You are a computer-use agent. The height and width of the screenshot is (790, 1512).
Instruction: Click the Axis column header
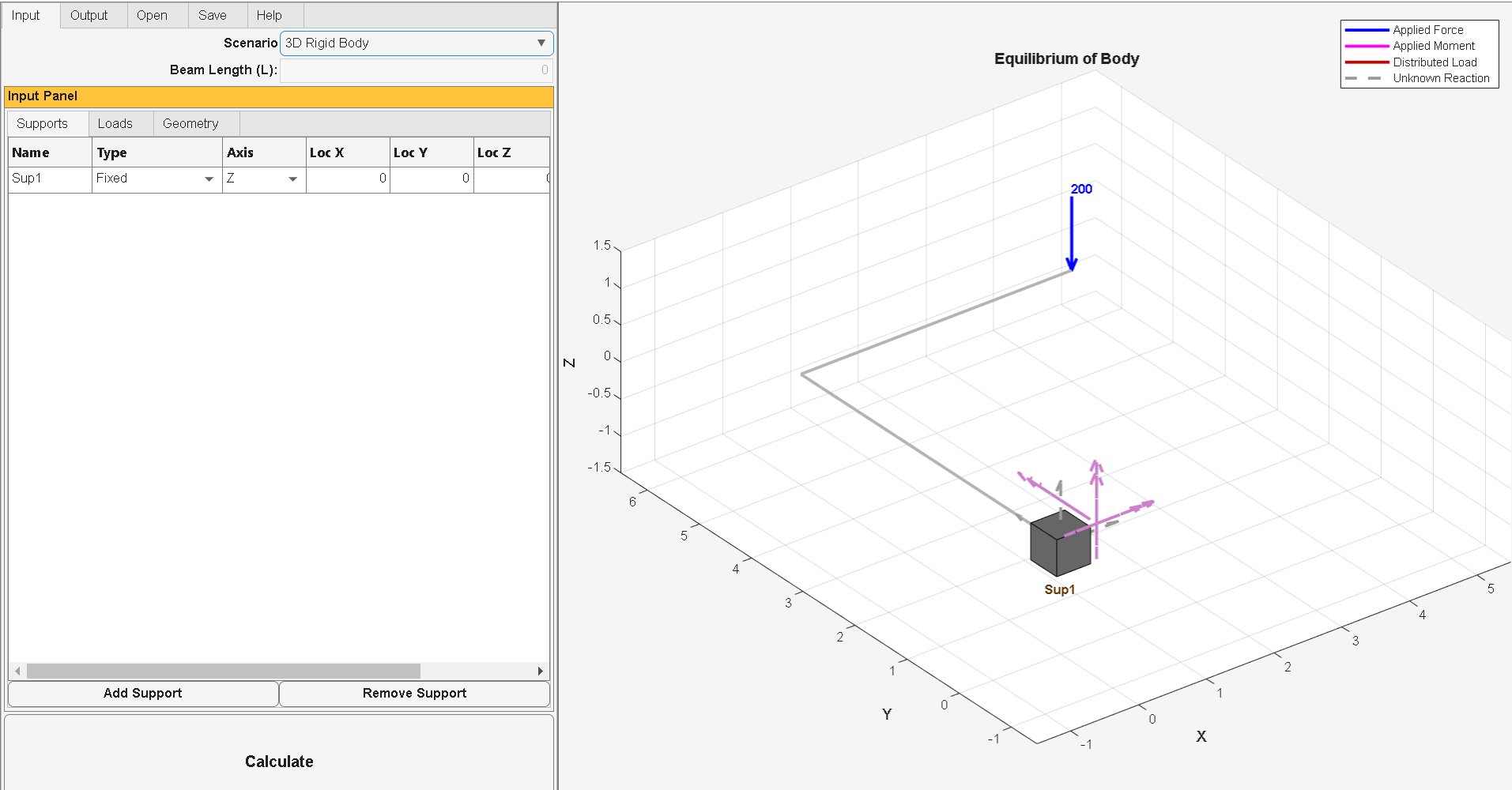(264, 152)
